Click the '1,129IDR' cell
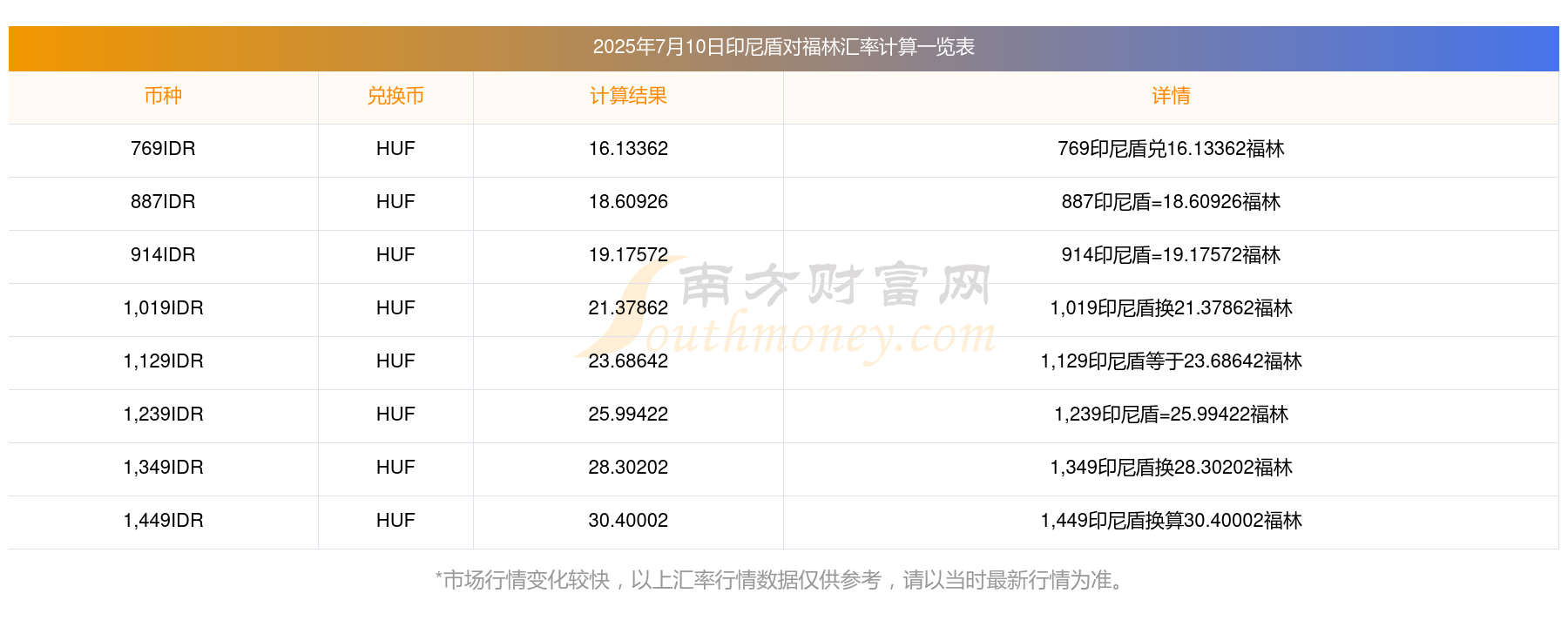The width and height of the screenshot is (1568, 627). (163, 361)
